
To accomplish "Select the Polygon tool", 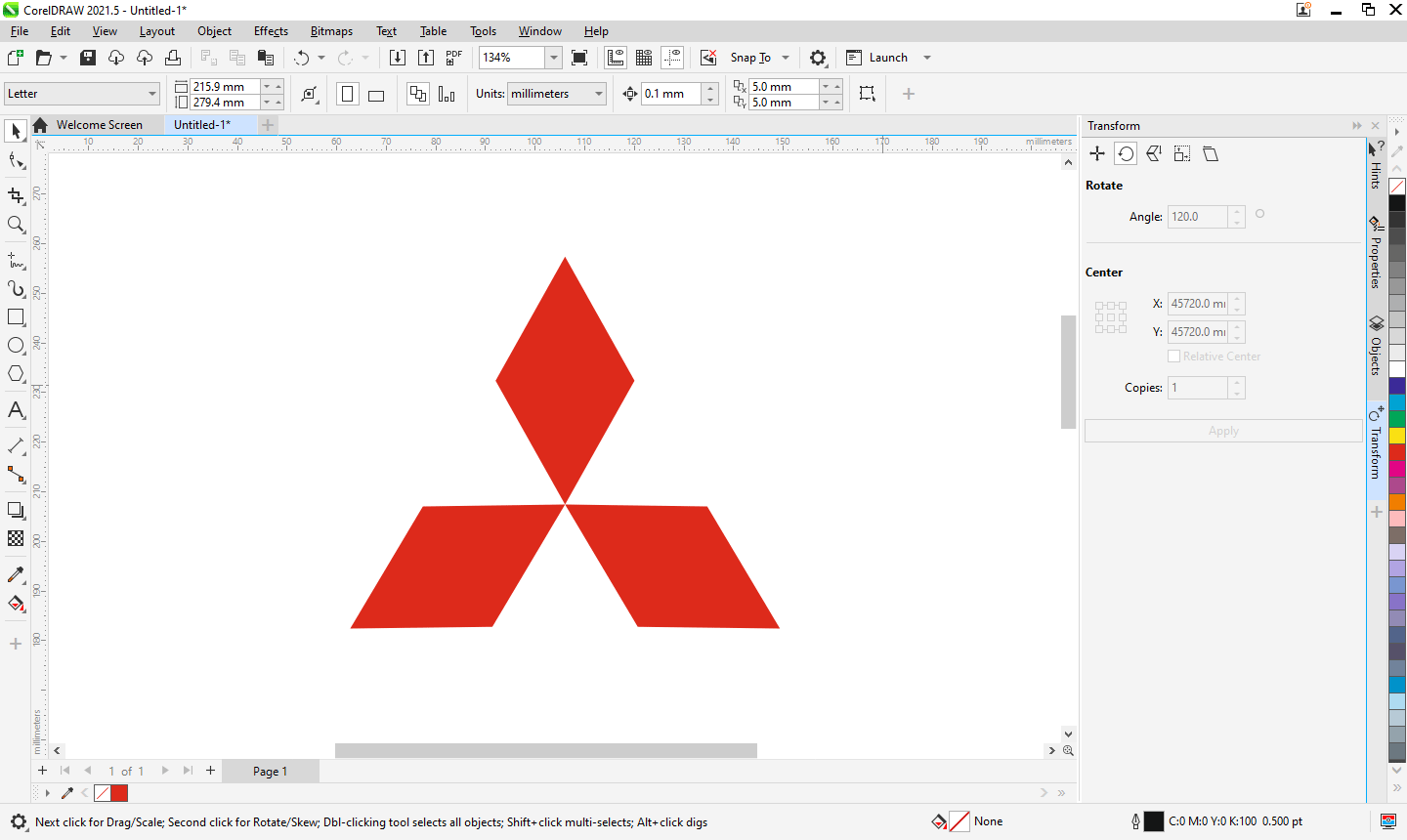I will [16, 374].
